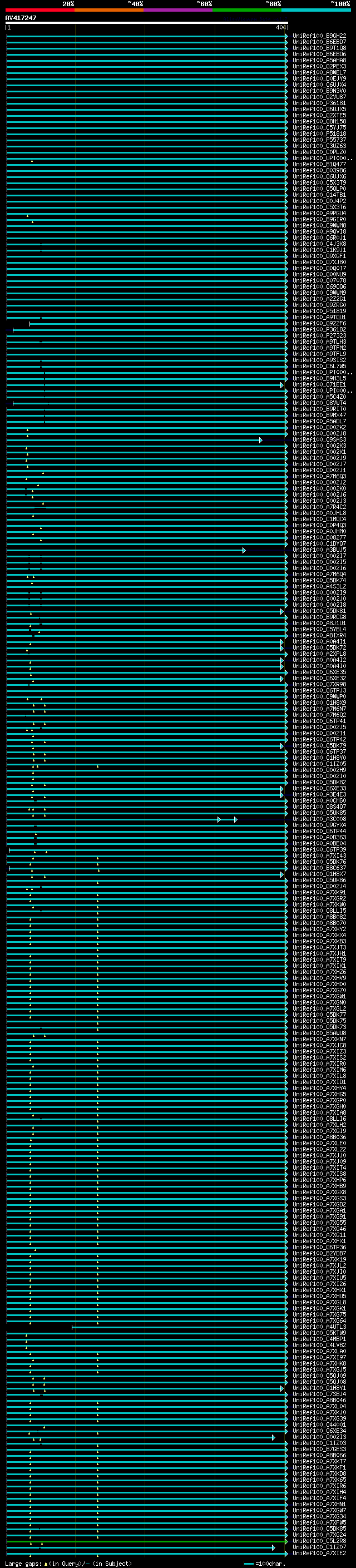Select the UniRef100_A8B036 label
The image size is (356, 1568).
tap(319, 1137)
